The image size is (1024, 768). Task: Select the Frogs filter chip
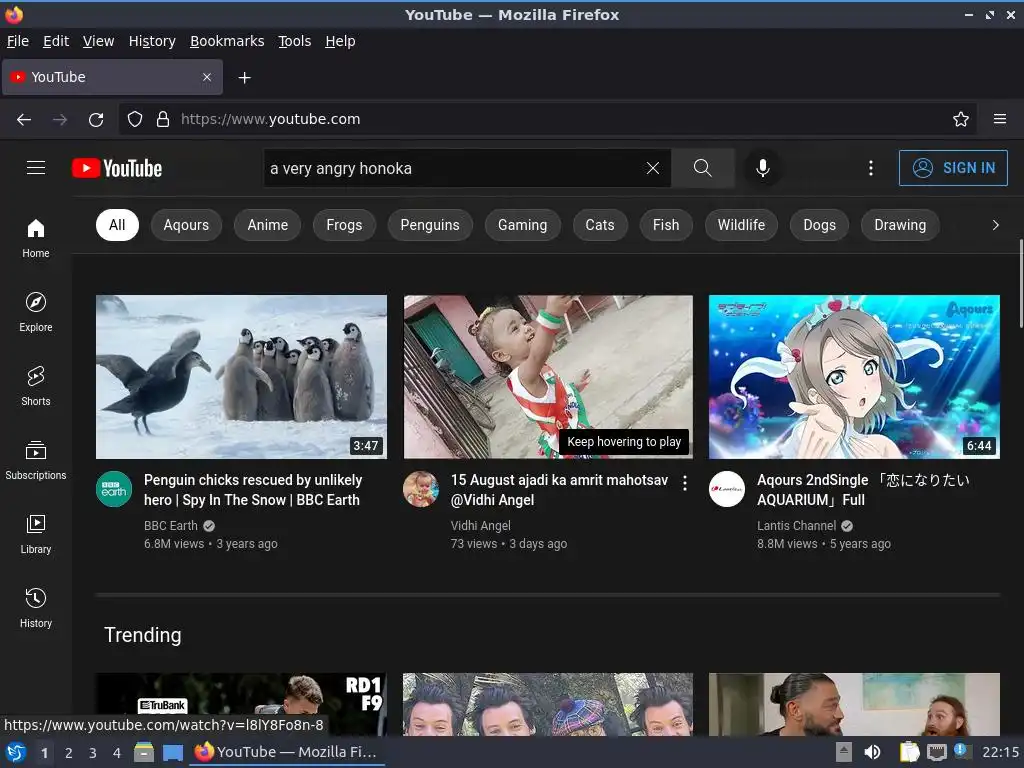pos(344,225)
